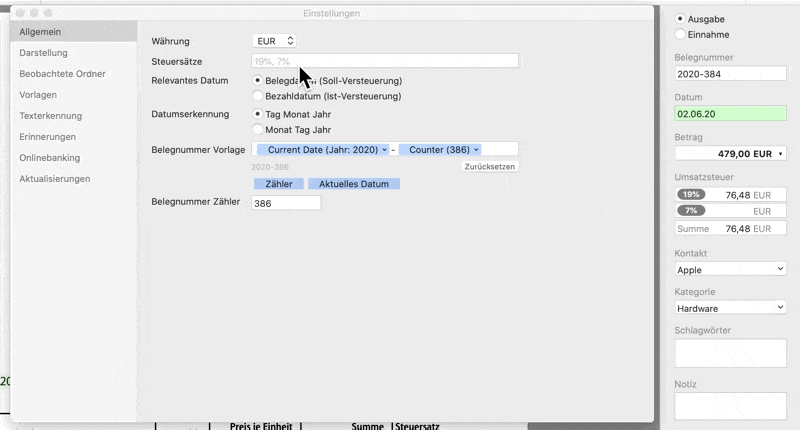
Task: Select the Ausgabe radio button
Action: tap(681, 19)
